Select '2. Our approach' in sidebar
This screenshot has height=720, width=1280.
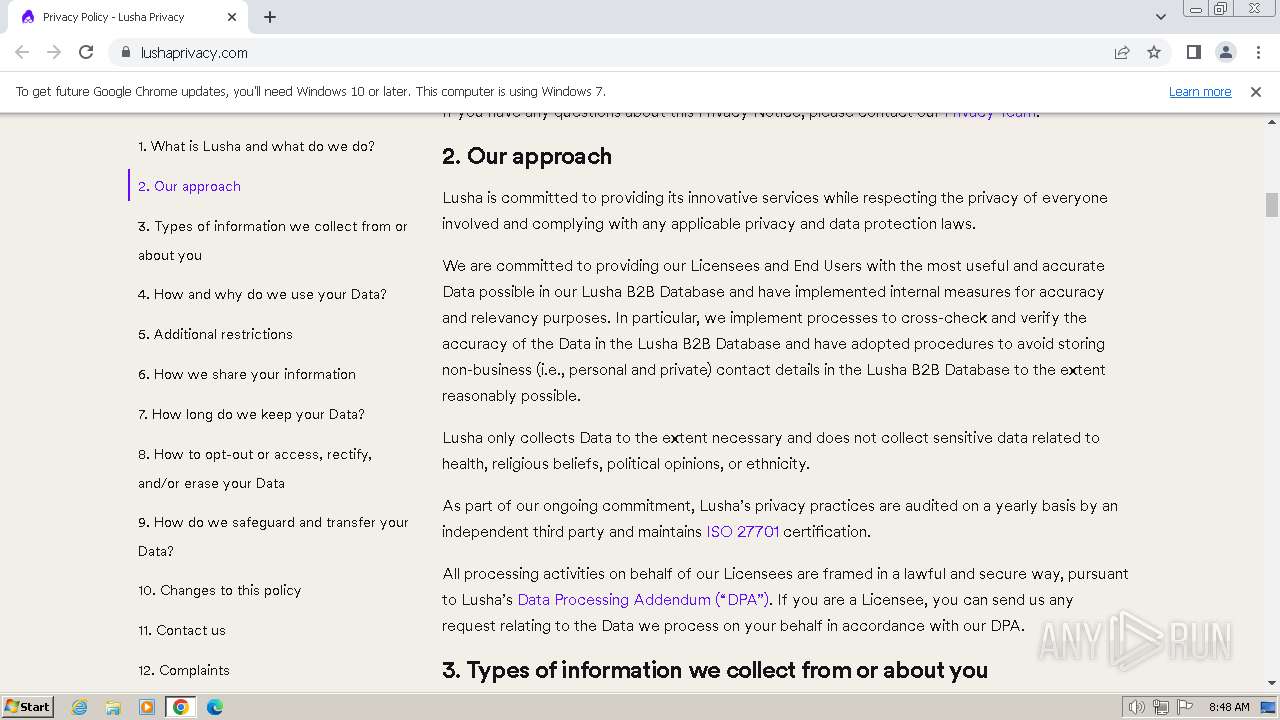(189, 186)
